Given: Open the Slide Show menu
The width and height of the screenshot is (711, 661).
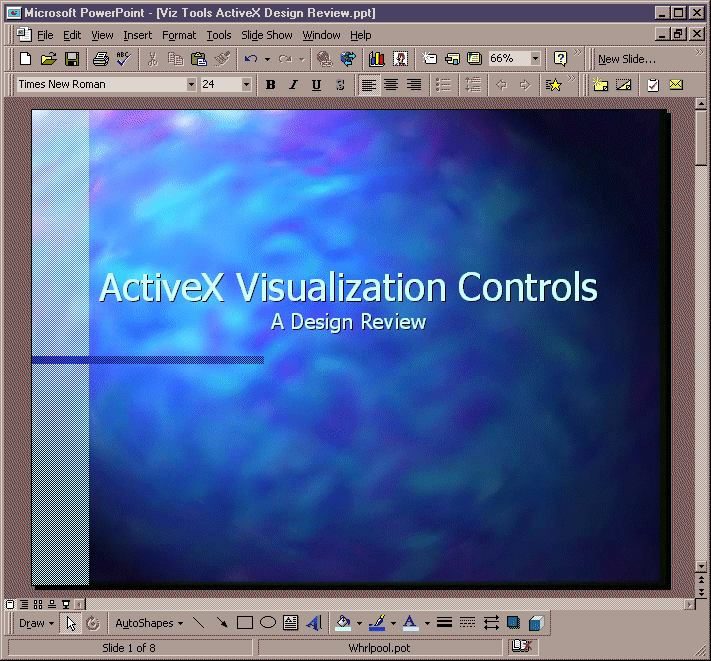Looking at the screenshot, I should pyautogui.click(x=267, y=35).
